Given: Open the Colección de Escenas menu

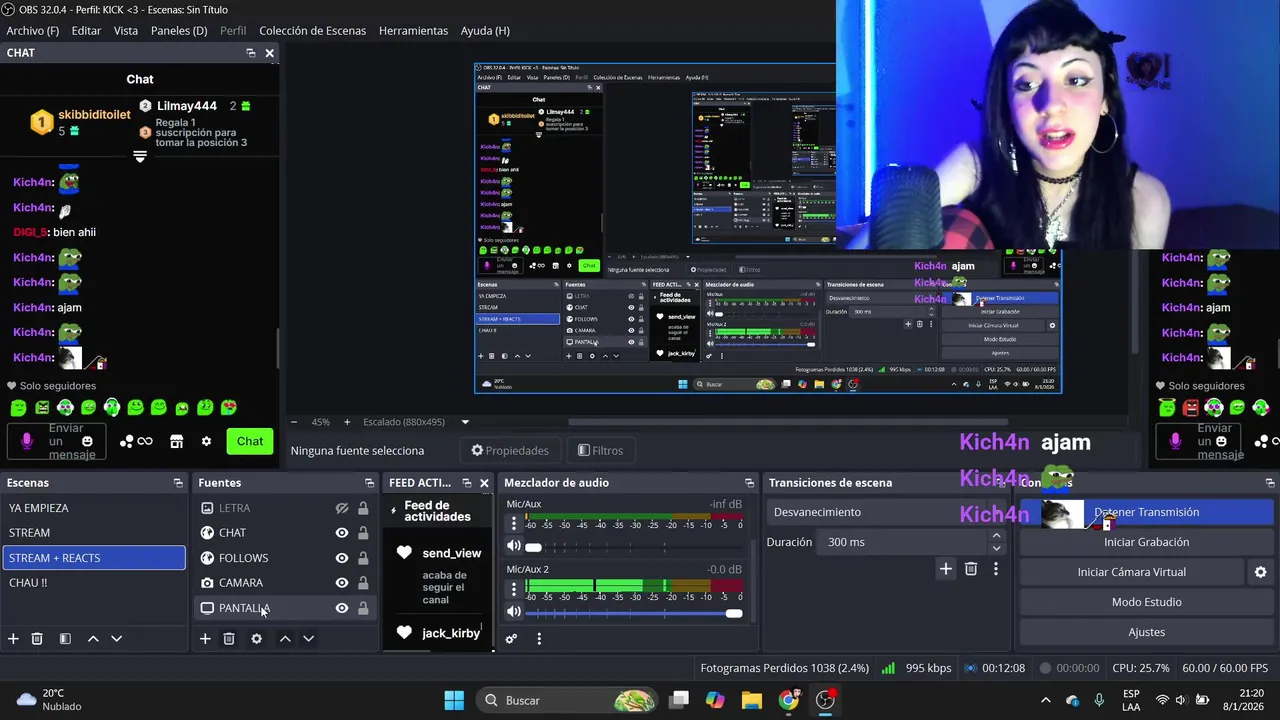Looking at the screenshot, I should coord(313,31).
